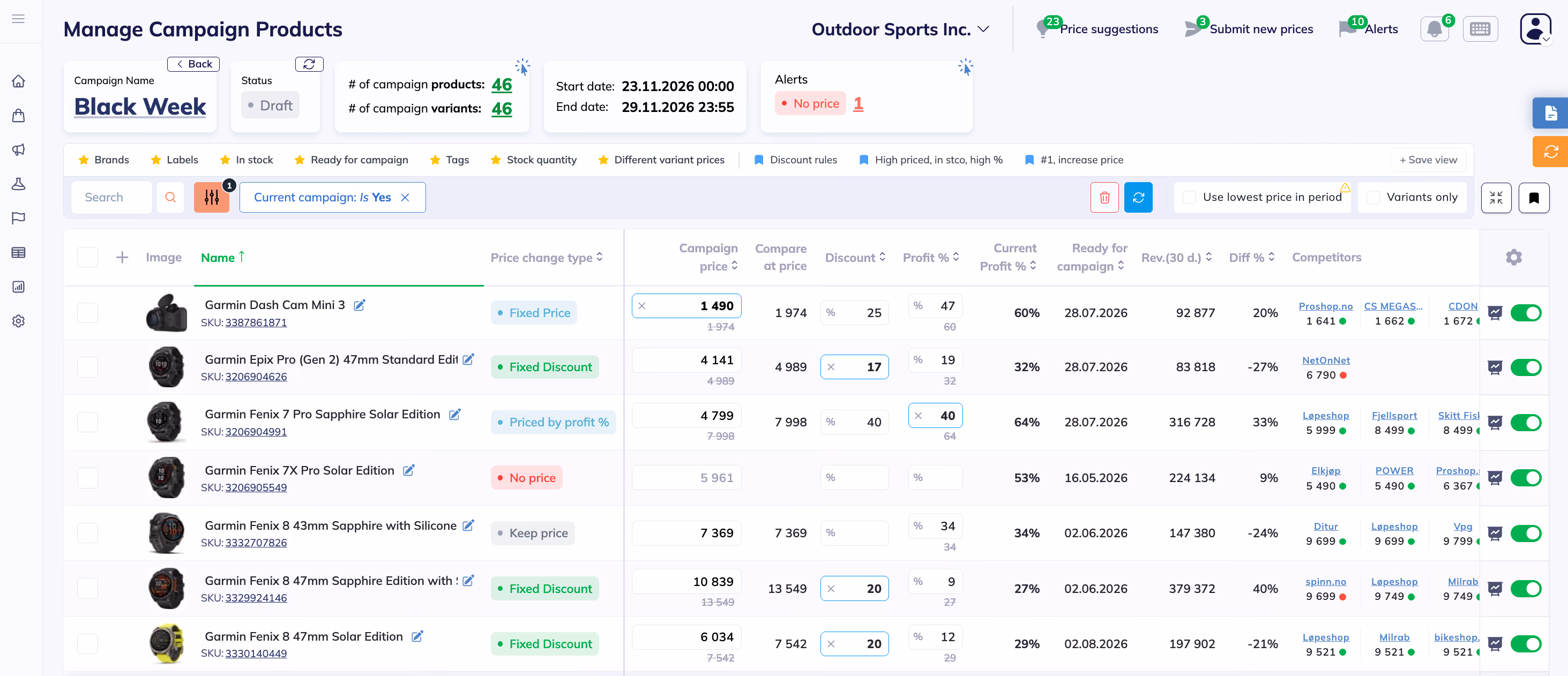
Task: Click the blue document side button
Action: point(1550,113)
